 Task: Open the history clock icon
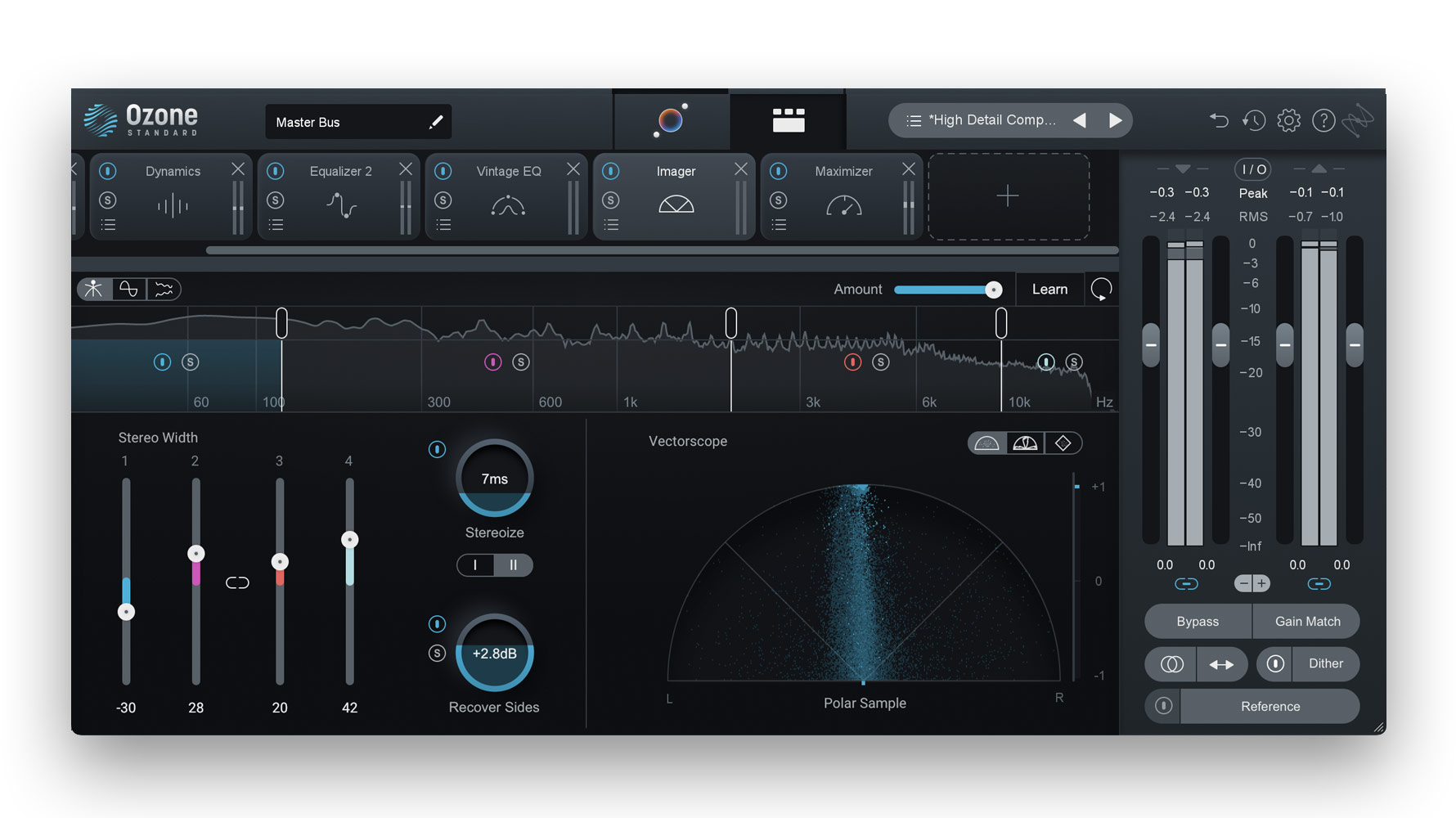[1253, 121]
